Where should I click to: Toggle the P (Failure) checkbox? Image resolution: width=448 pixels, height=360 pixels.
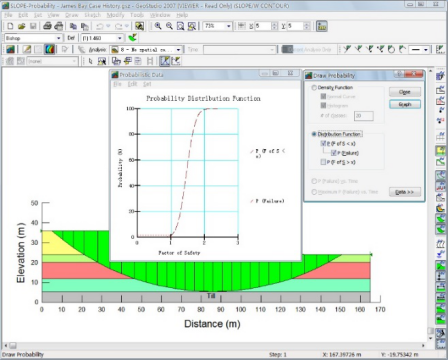334,153
